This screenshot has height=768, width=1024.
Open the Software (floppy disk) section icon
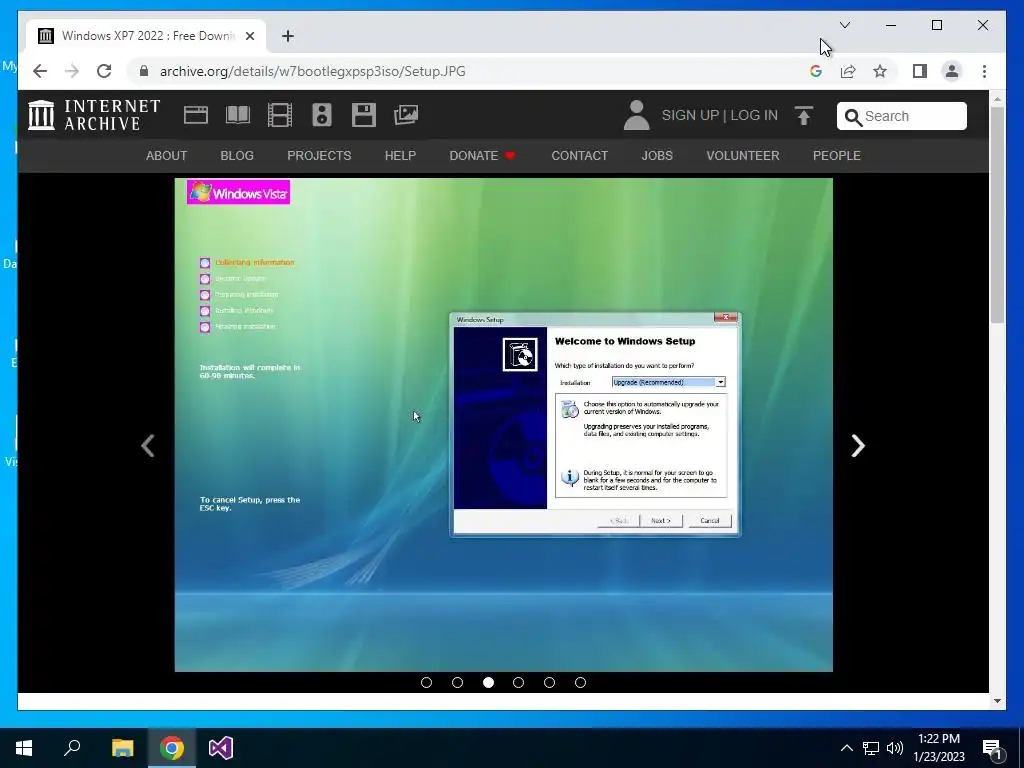[364, 115]
